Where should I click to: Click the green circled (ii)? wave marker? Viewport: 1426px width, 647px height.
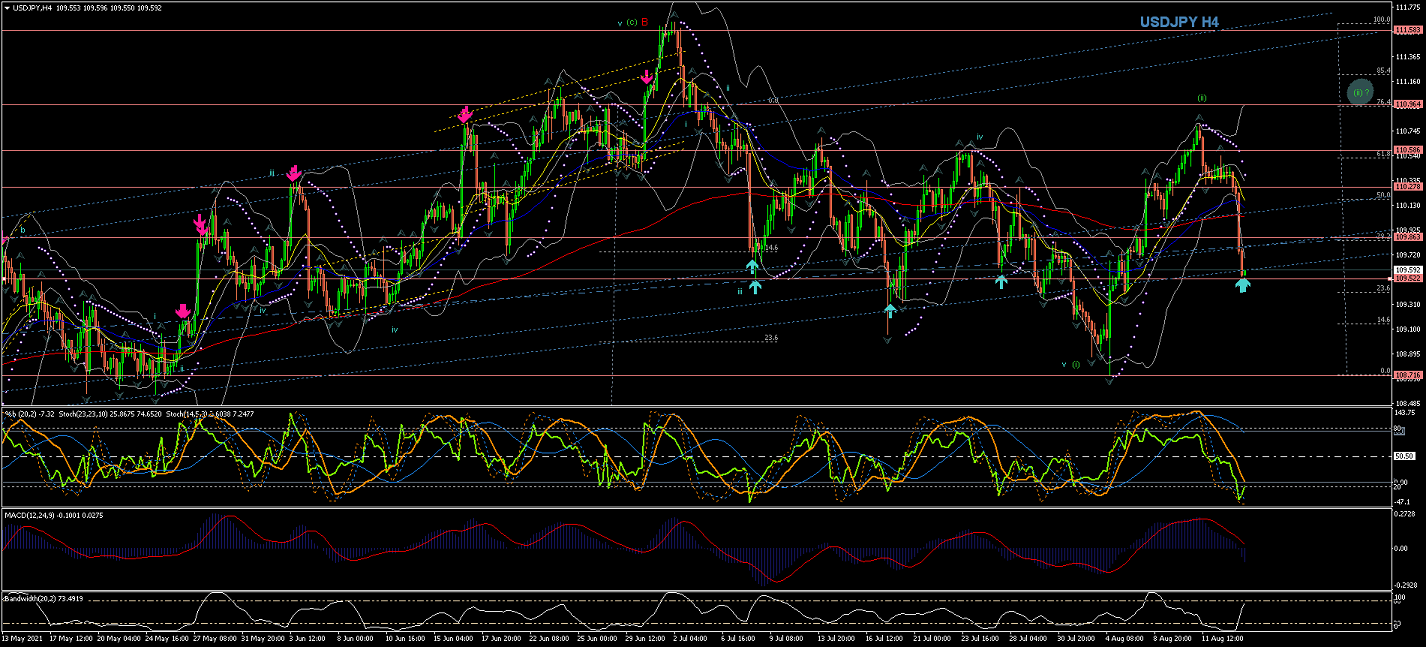1359,92
